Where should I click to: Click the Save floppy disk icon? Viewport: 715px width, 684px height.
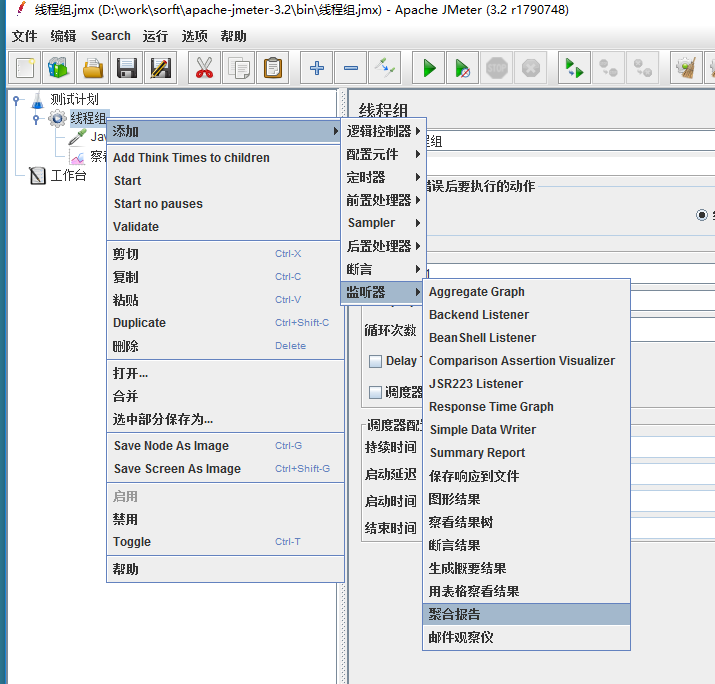point(126,68)
